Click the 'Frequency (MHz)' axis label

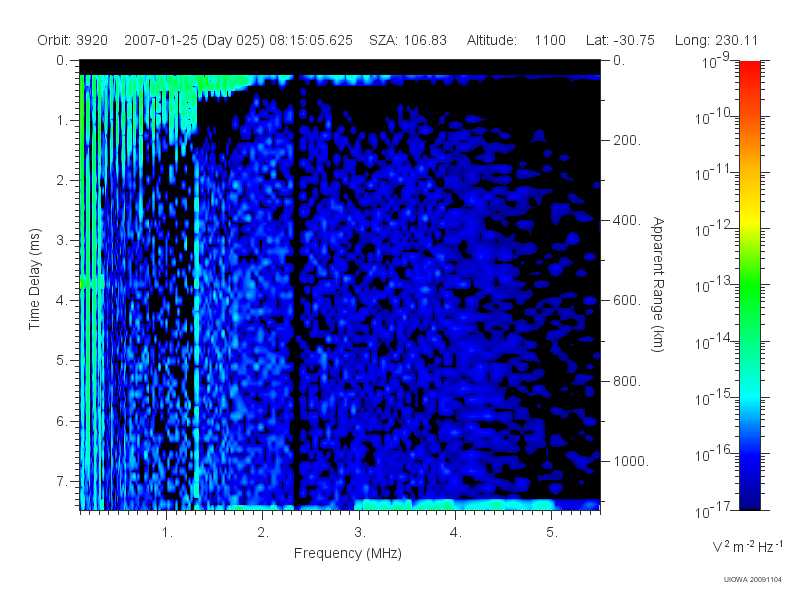(x=347, y=553)
